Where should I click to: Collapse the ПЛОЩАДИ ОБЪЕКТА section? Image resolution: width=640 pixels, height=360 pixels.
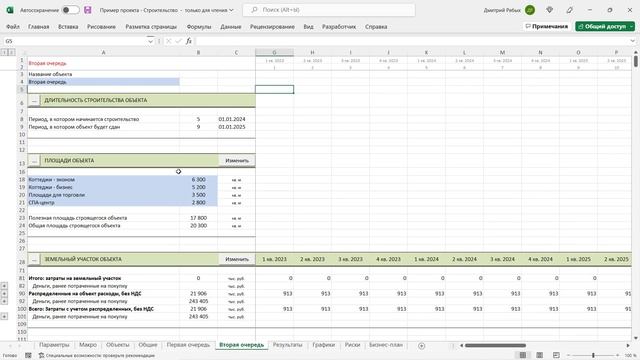click(34, 161)
